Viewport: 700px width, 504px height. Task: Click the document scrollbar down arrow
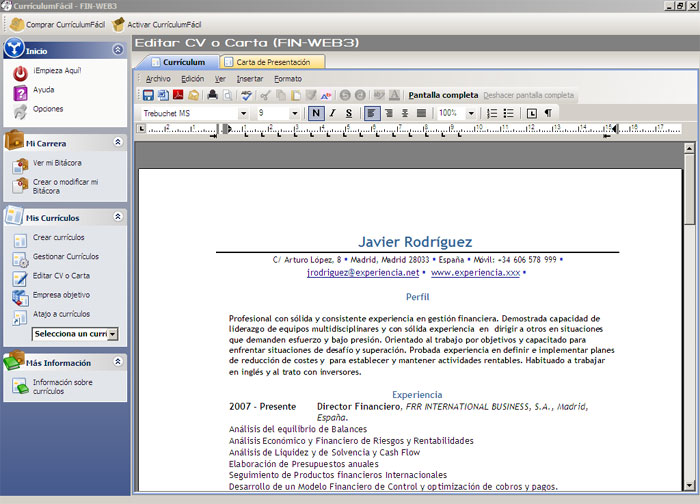689,485
